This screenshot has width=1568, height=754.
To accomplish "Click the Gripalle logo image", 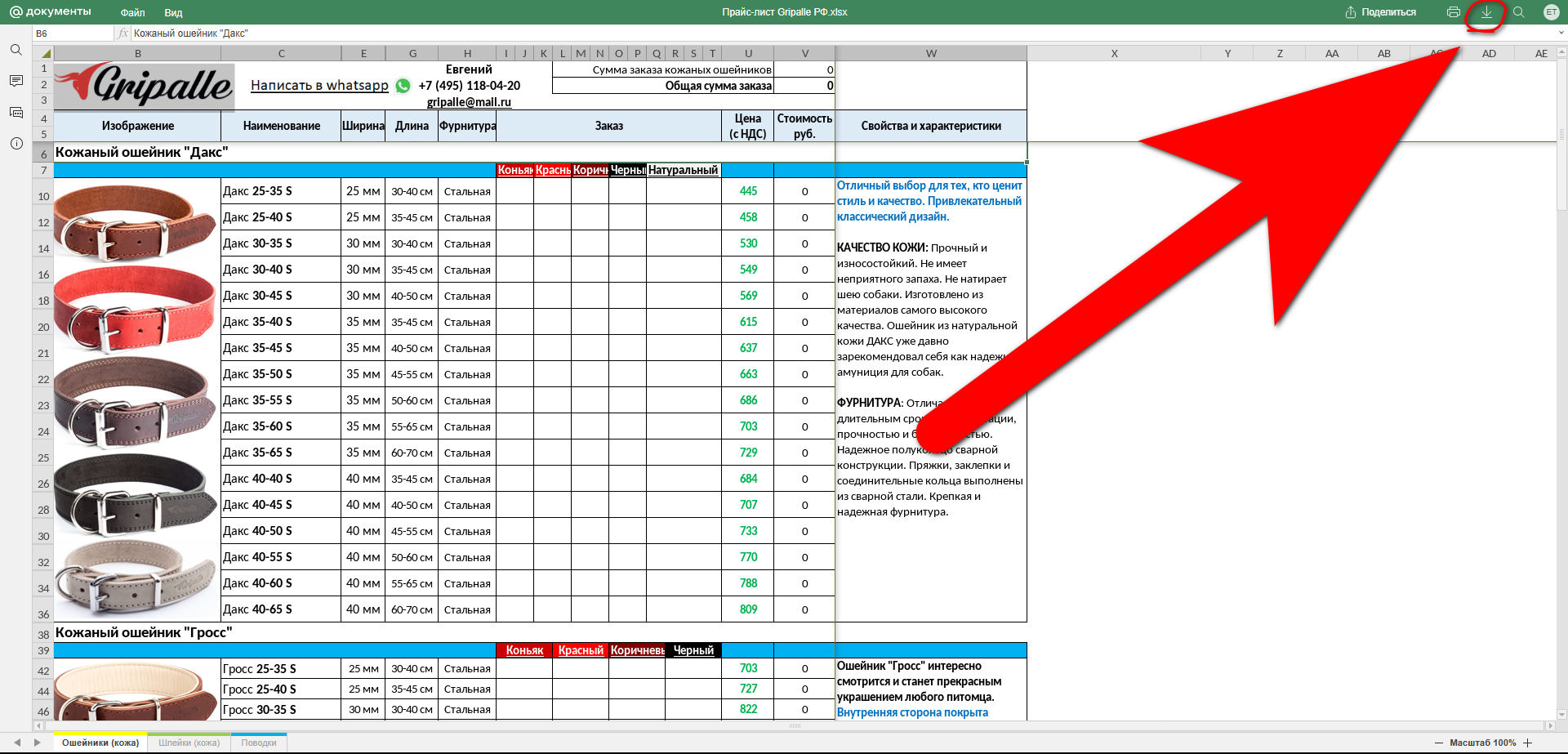I will [145, 85].
